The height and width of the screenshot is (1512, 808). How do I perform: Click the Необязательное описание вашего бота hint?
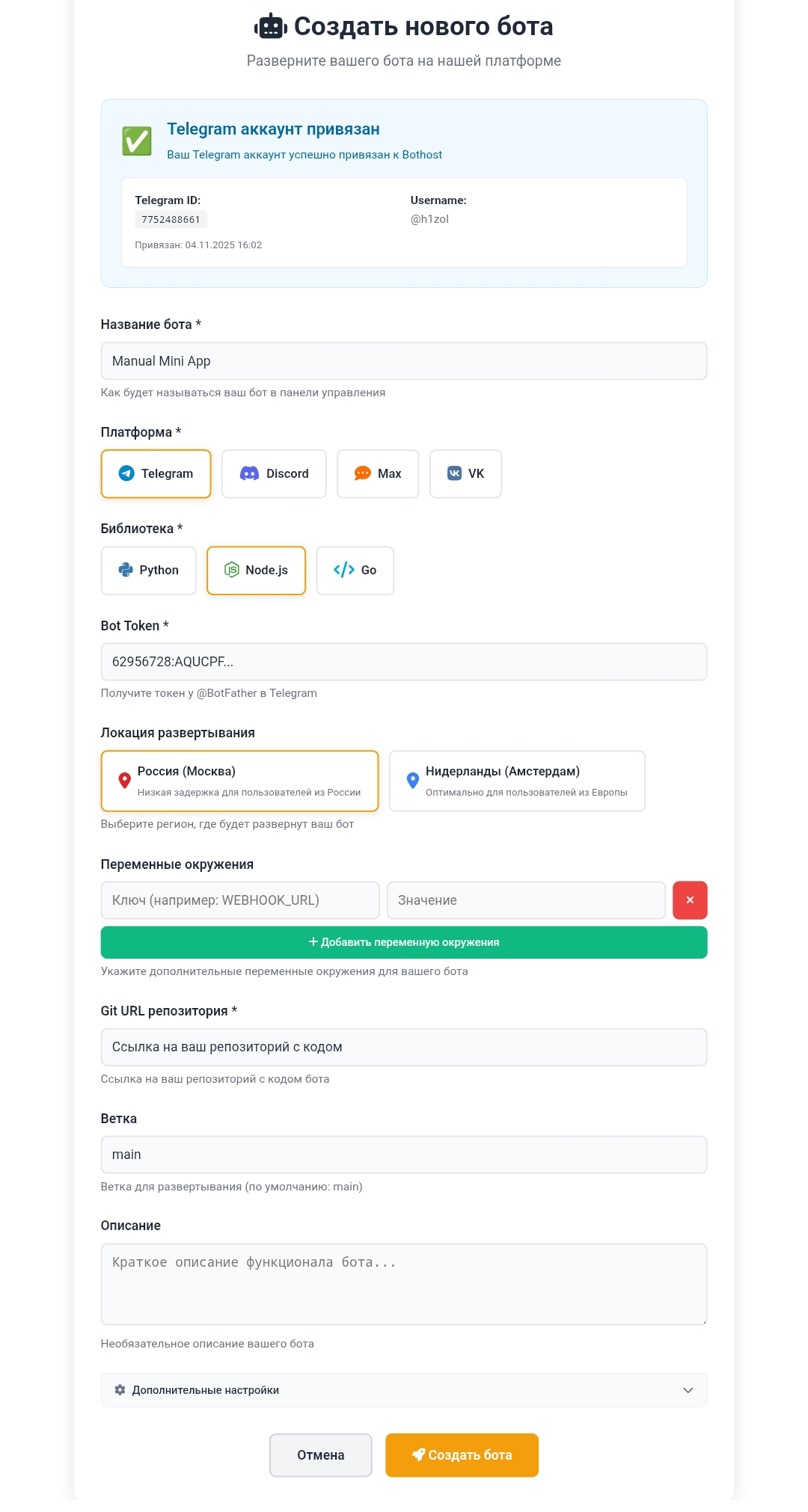207,1344
